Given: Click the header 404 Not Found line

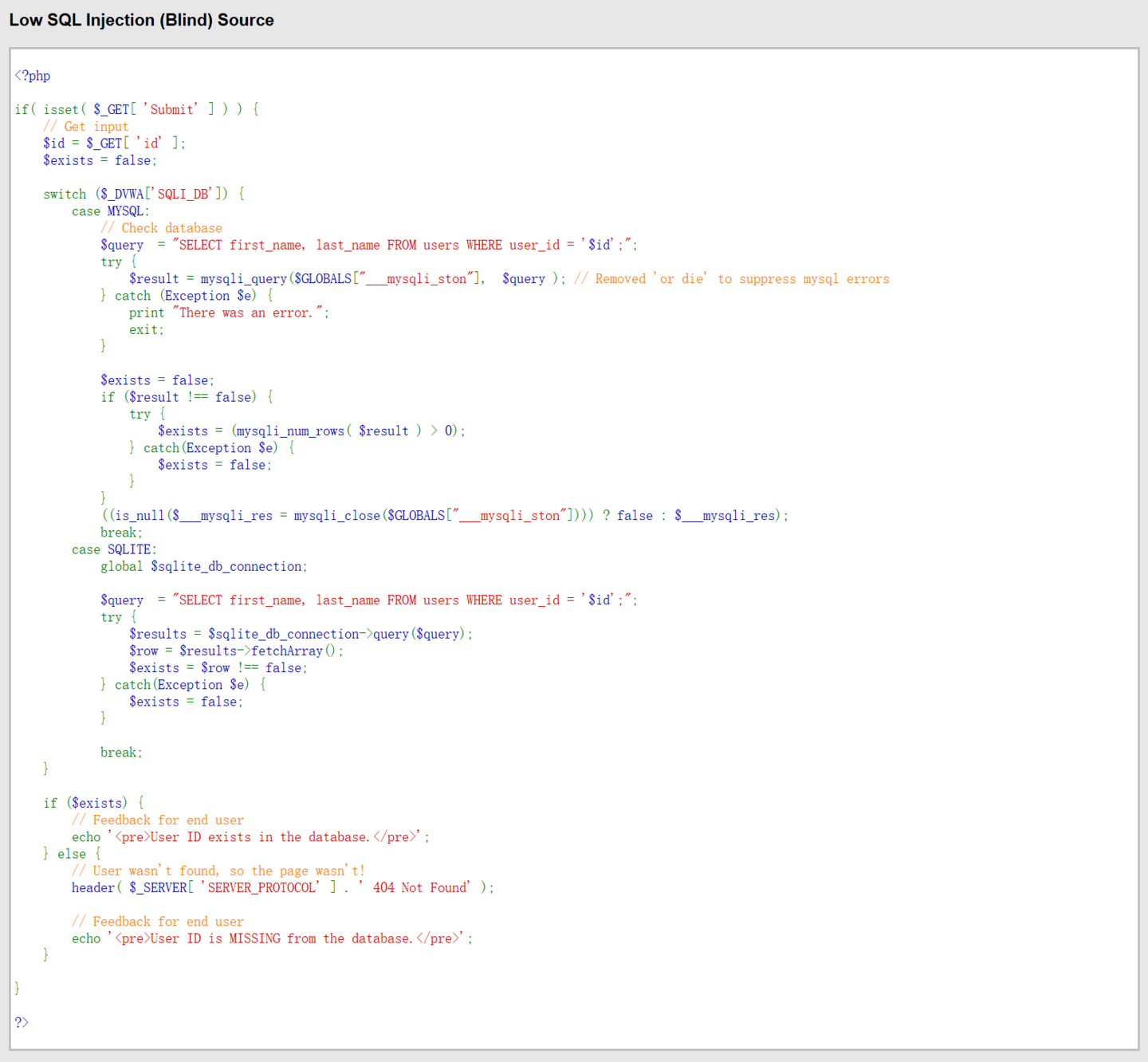Looking at the screenshot, I should click(282, 887).
